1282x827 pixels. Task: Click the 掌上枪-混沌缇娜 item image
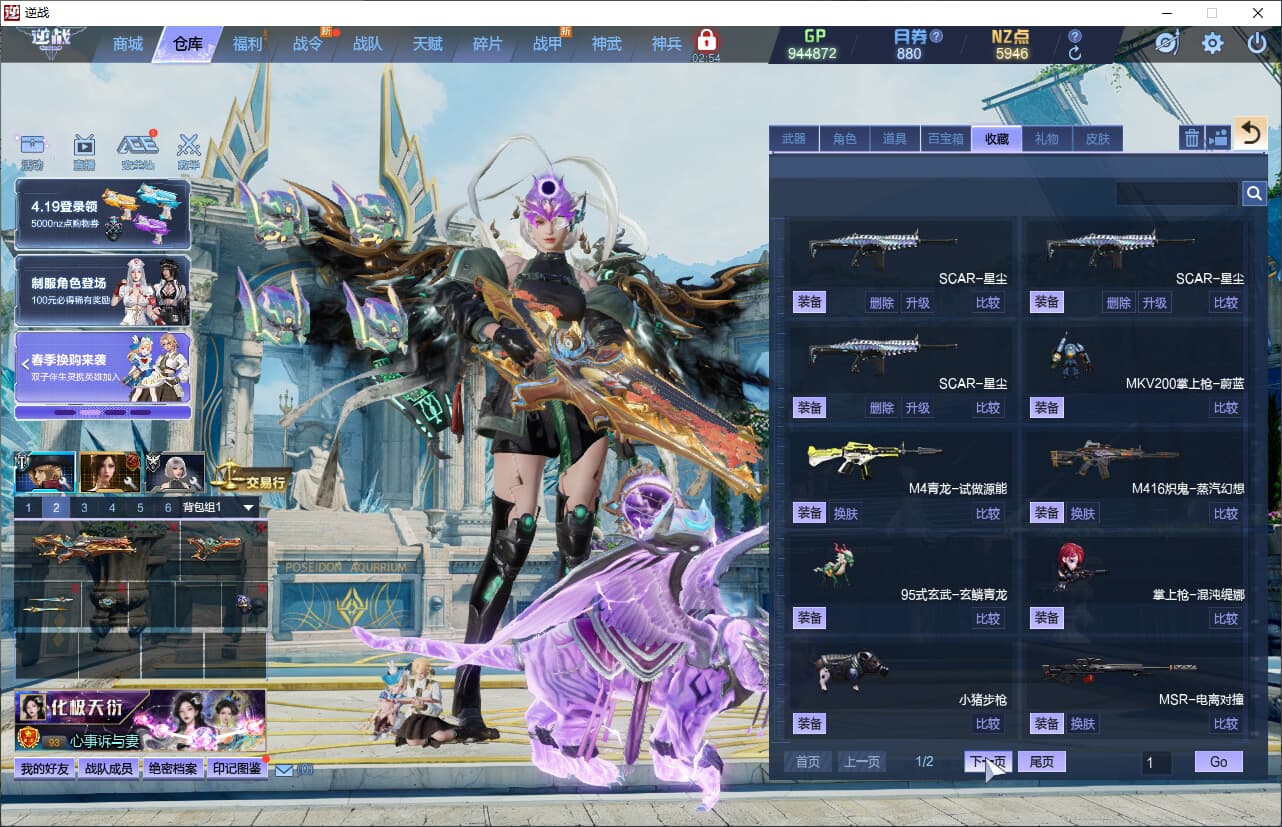coord(1080,565)
